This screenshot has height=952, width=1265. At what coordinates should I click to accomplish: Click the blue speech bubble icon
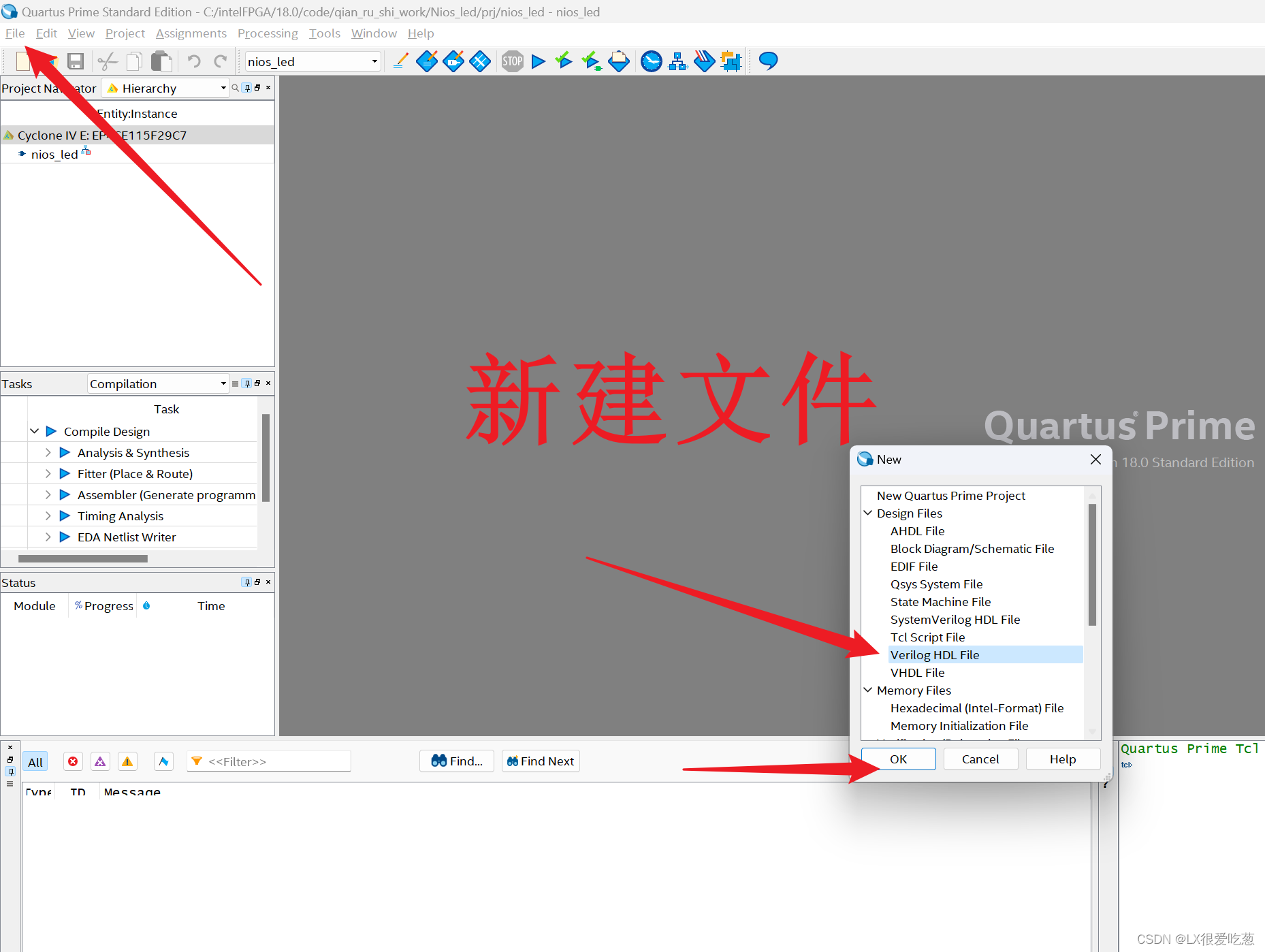coord(768,61)
